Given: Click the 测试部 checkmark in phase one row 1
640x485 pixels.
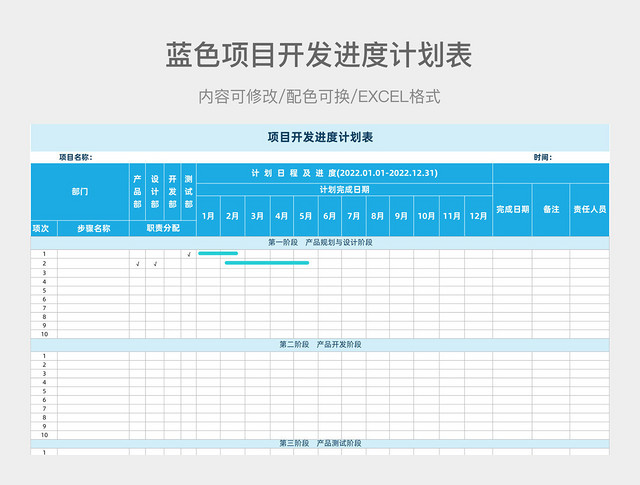Looking at the screenshot, I should pyautogui.click(x=189, y=254).
